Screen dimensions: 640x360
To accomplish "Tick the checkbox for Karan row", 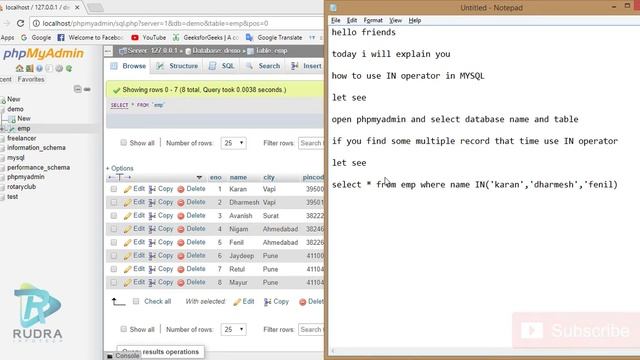I will click(x=113, y=189).
